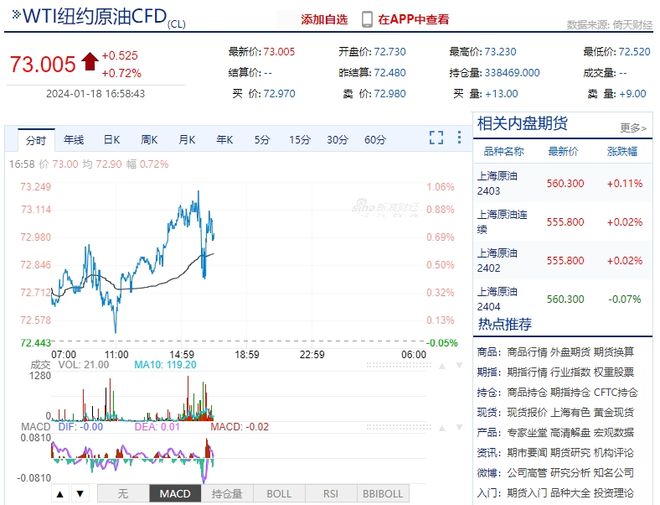
Task: Select the 15分 interval tab
Action: coord(300,140)
